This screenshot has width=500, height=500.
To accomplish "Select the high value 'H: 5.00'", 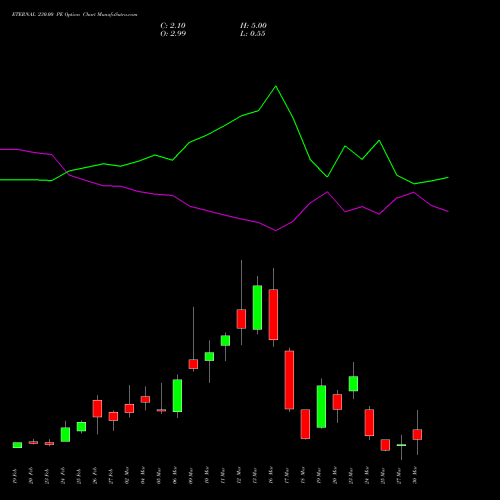I will (x=253, y=26).
